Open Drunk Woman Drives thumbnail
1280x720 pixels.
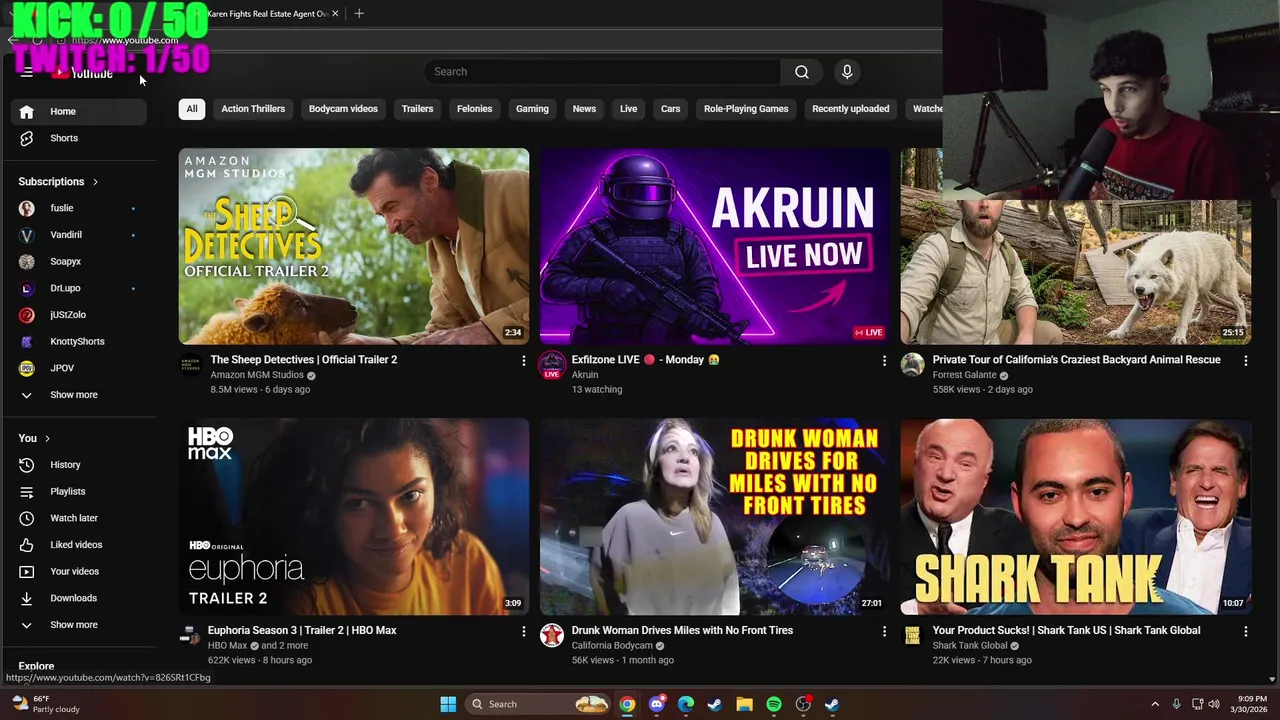715,517
